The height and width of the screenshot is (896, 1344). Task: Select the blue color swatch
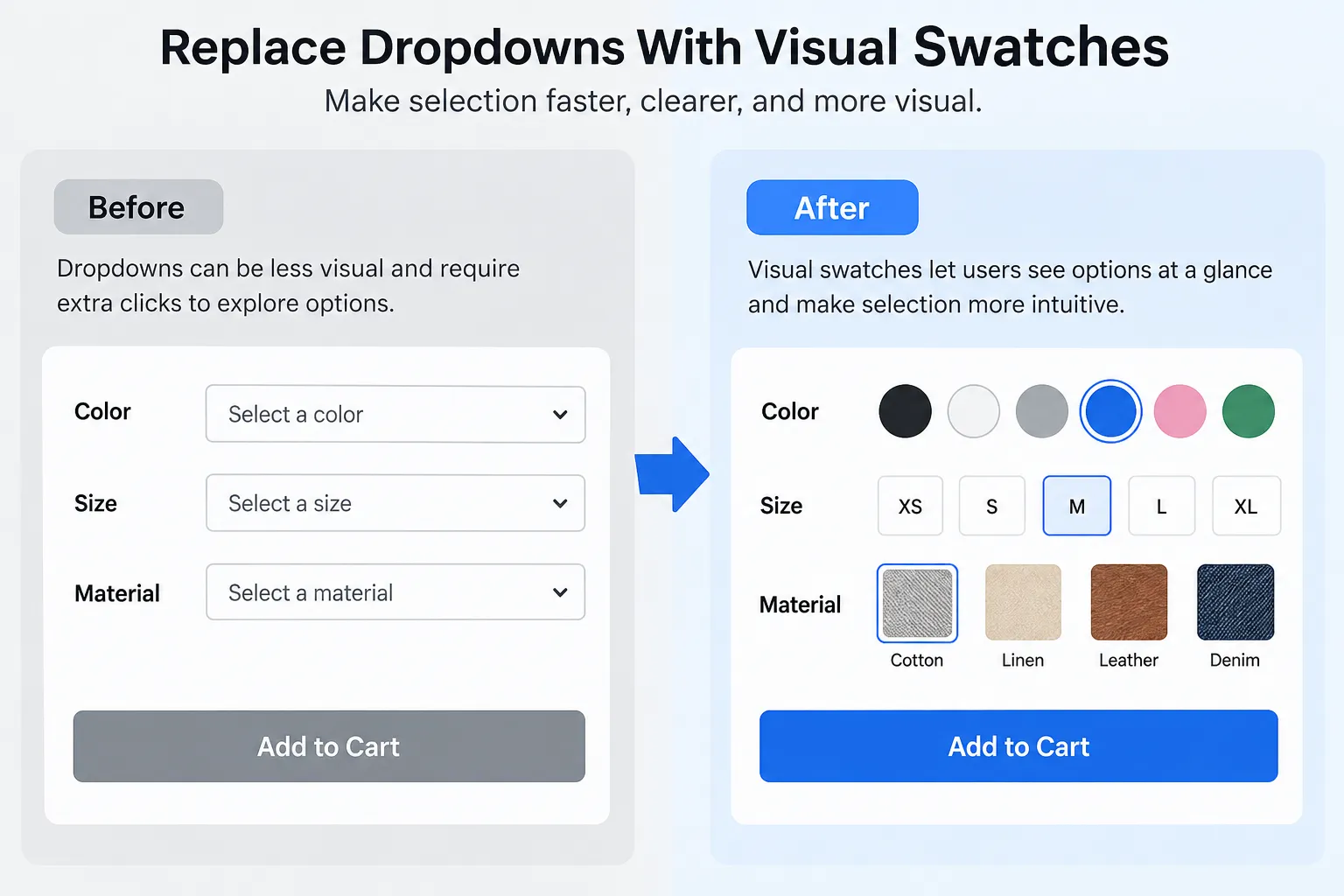click(1110, 411)
